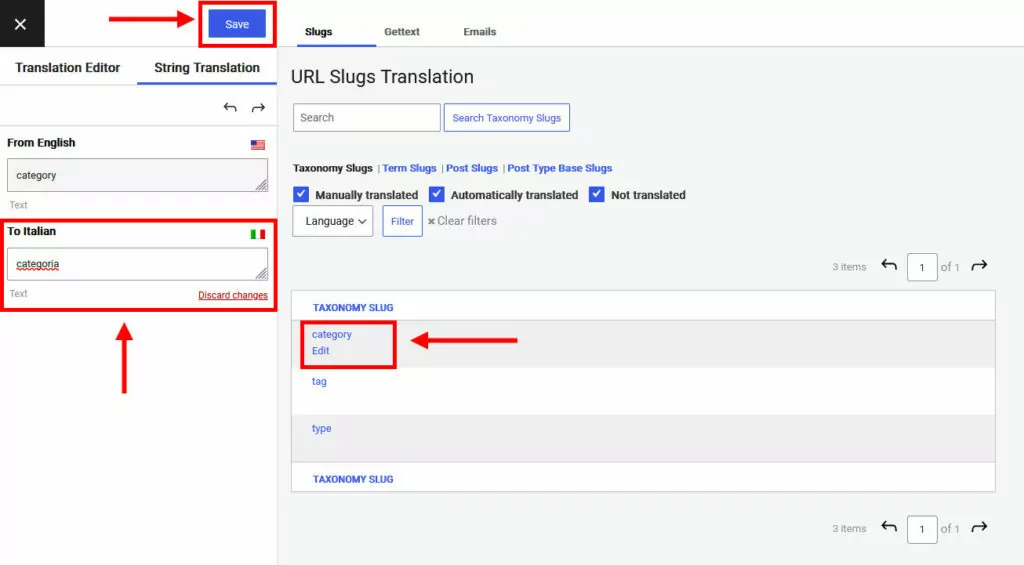Click the Clear filters x icon

pos(431,221)
